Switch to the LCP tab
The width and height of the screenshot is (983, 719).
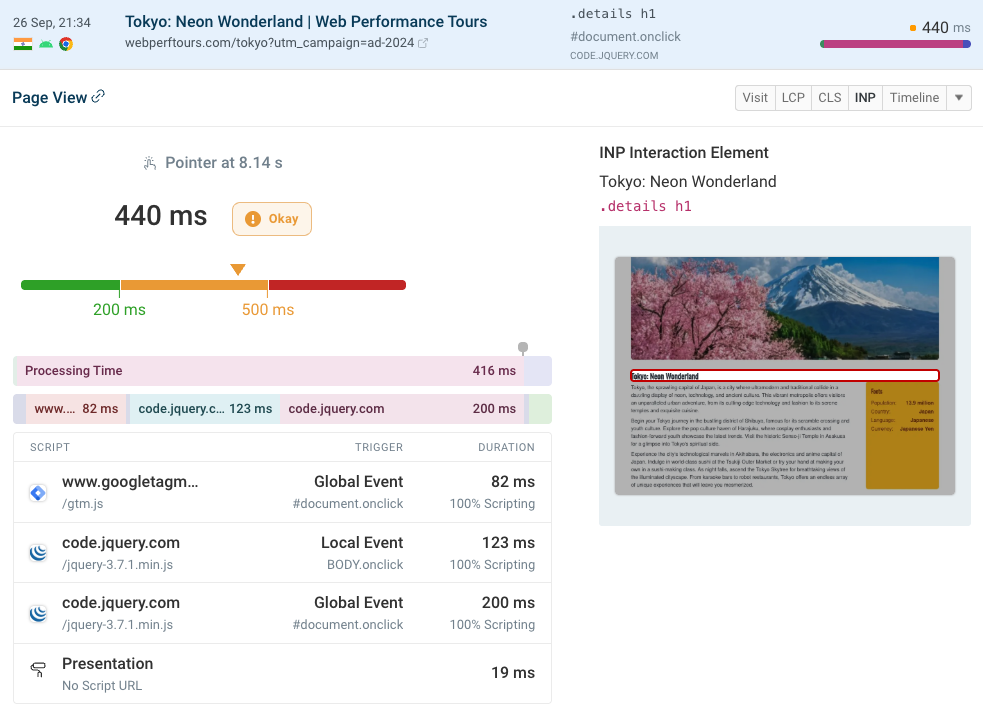coord(793,98)
